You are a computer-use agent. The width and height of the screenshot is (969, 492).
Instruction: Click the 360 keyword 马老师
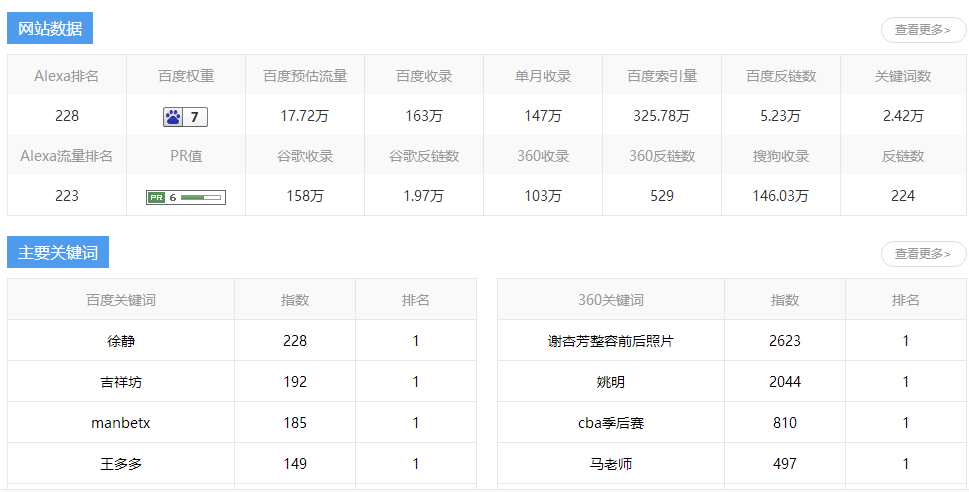[x=611, y=464]
